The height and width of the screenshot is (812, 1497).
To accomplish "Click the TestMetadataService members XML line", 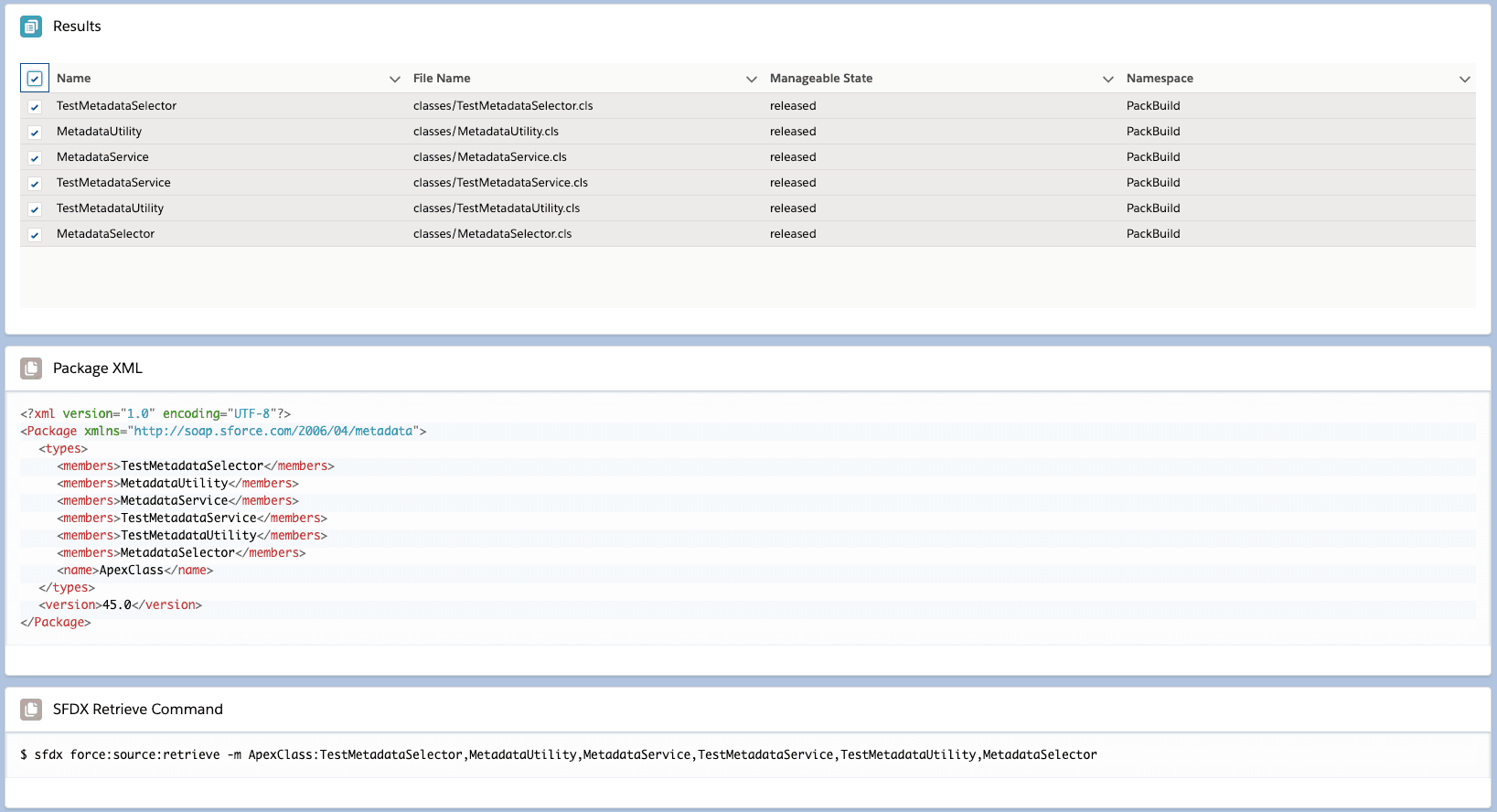I will point(192,518).
